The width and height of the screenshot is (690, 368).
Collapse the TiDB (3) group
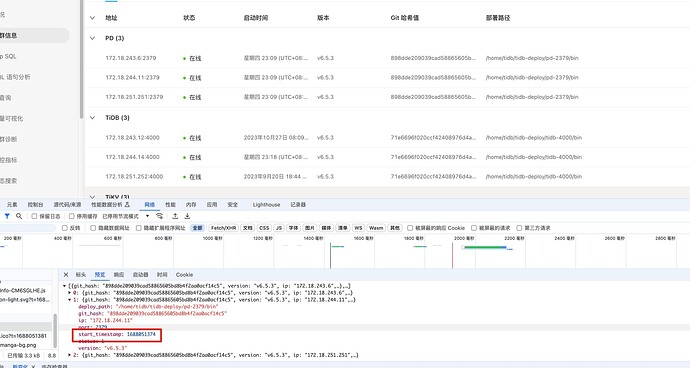click(x=92, y=118)
